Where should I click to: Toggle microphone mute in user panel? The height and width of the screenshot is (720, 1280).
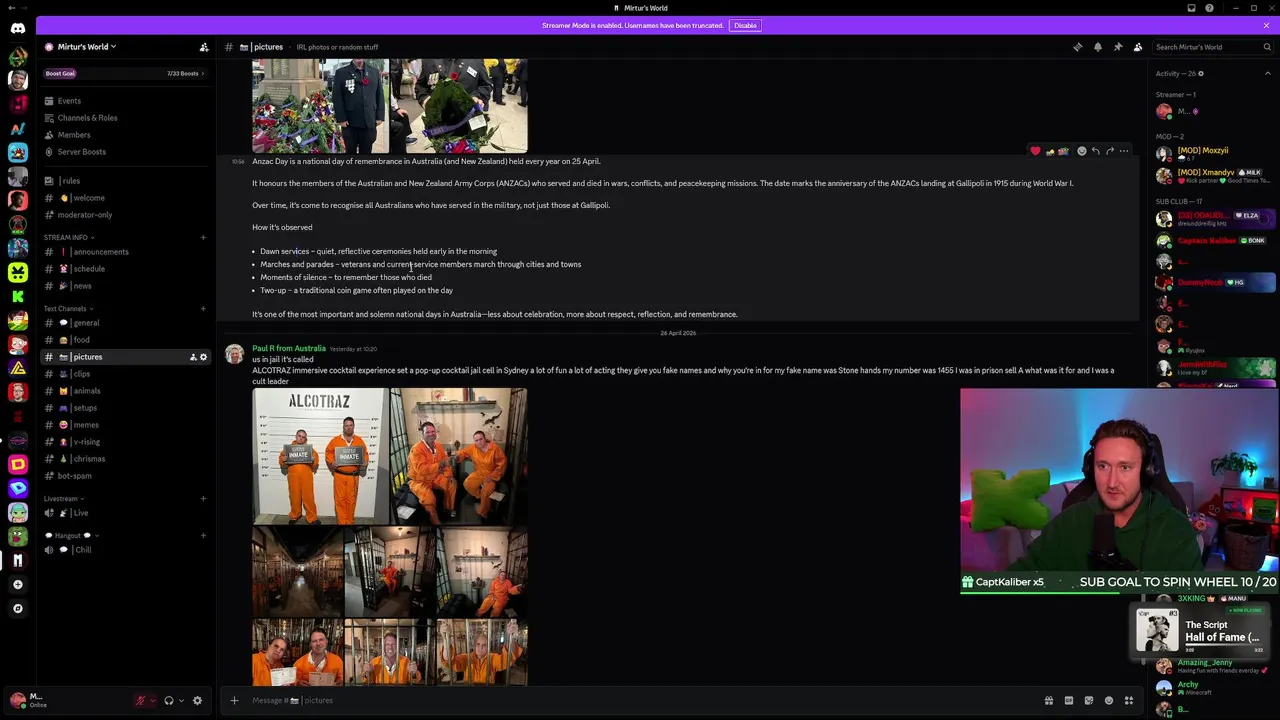coord(140,700)
